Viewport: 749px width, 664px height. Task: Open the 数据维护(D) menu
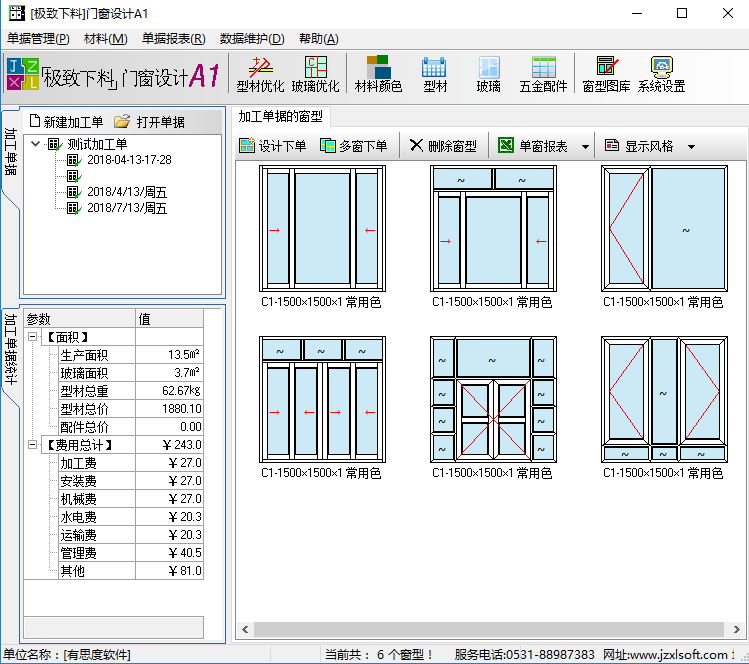(252, 39)
